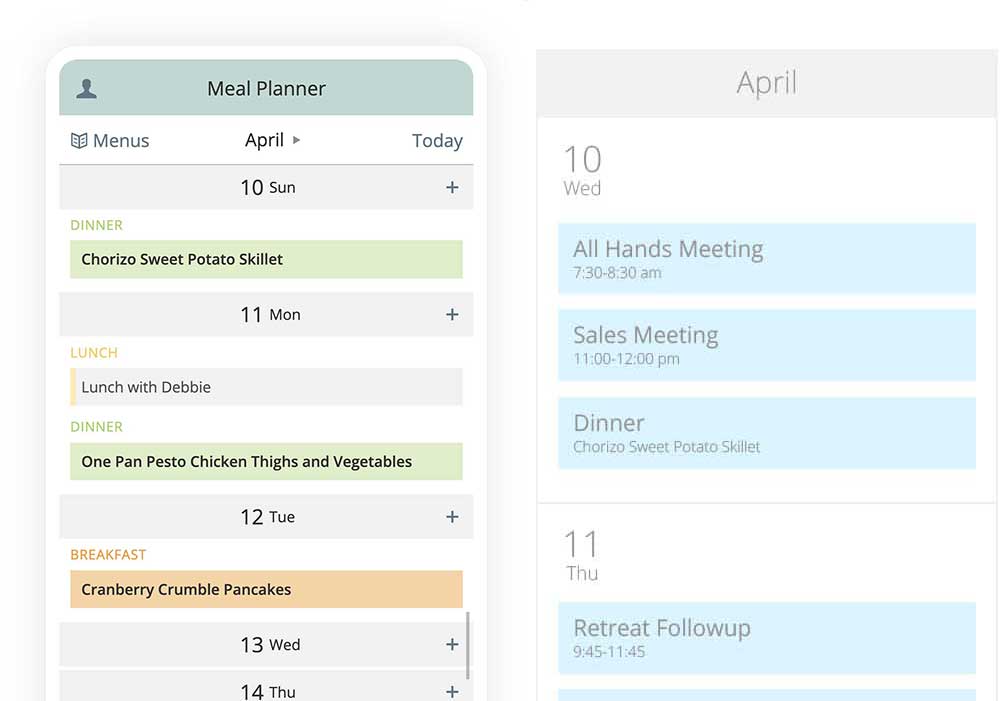Click the planner's vertical scrollbar
The width and height of the screenshot is (1000, 701).
pos(468,646)
